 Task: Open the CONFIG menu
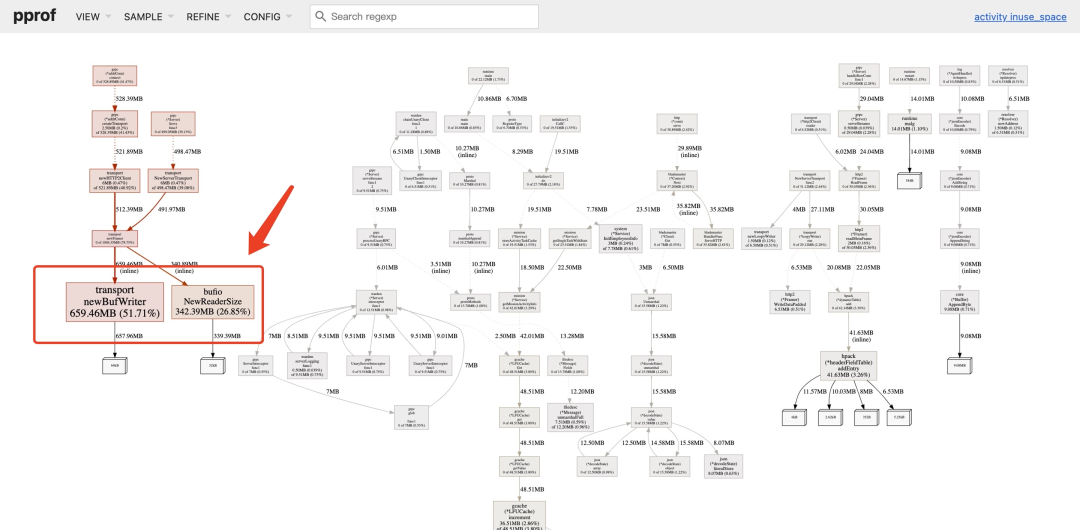point(267,17)
